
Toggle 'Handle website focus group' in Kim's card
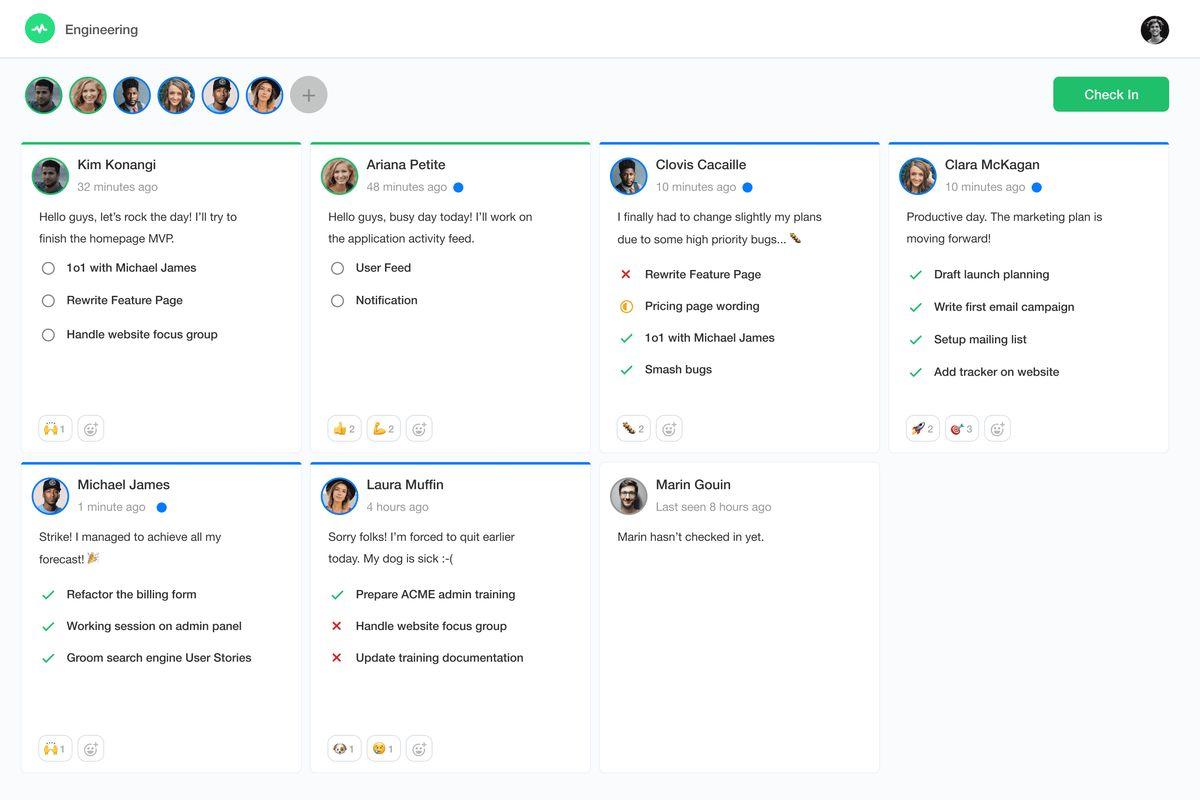48,335
